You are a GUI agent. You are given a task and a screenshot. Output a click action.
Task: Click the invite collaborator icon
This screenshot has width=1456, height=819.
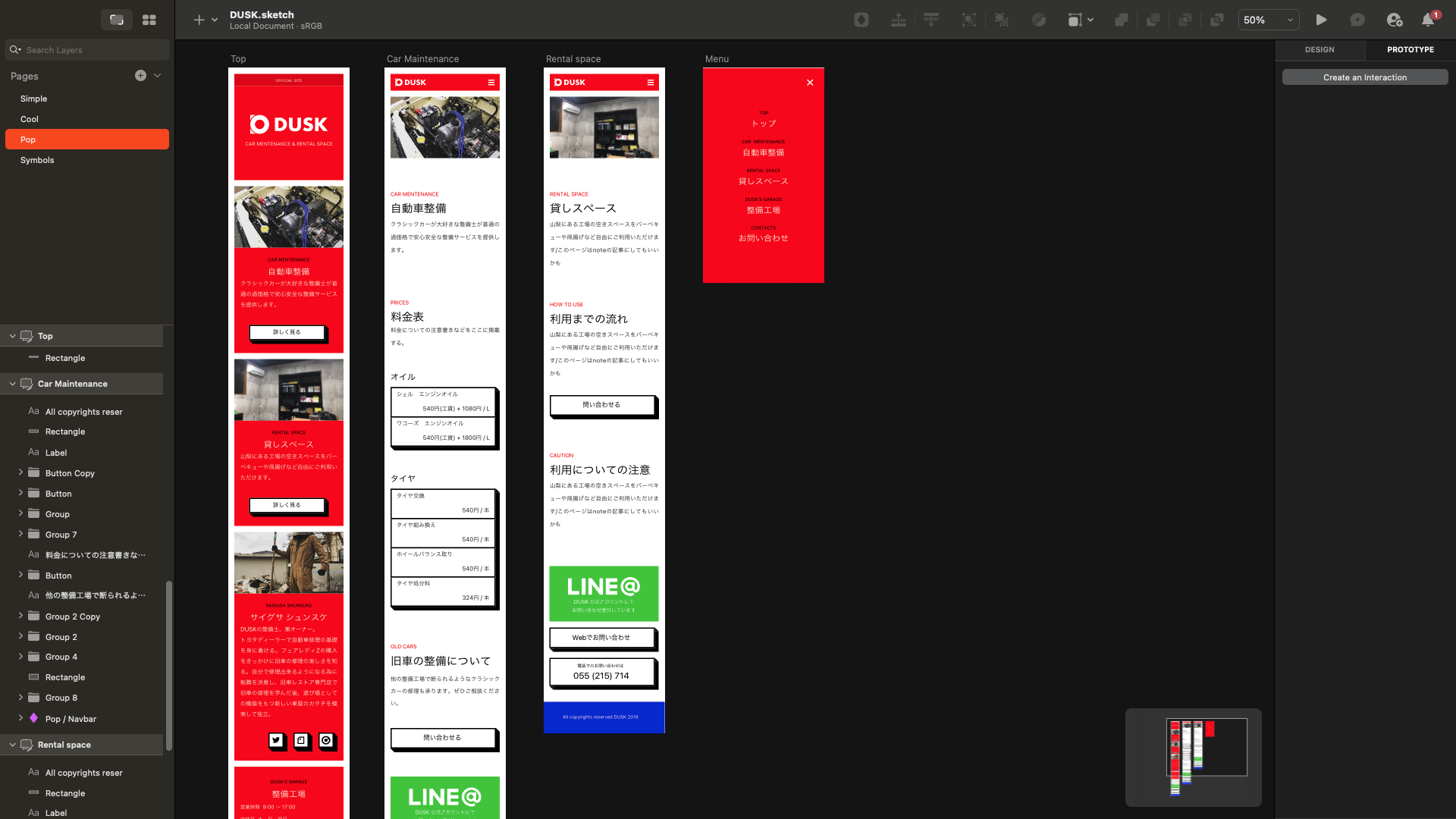(x=1394, y=20)
